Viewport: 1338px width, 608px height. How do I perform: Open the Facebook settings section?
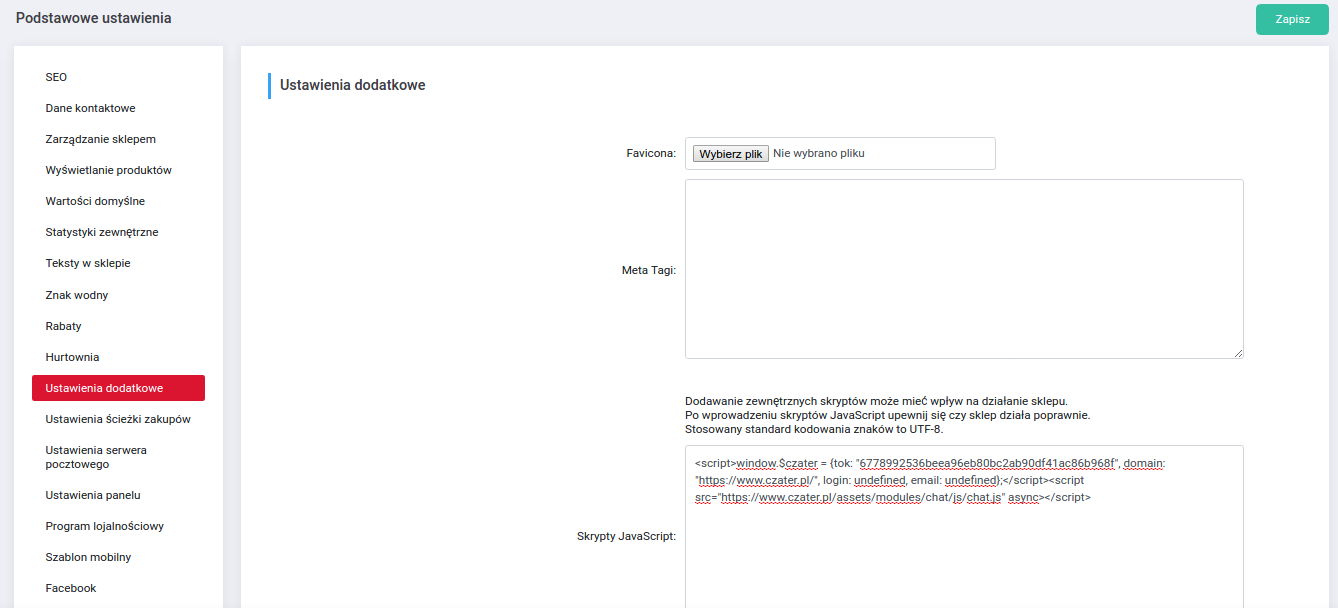[x=71, y=588]
